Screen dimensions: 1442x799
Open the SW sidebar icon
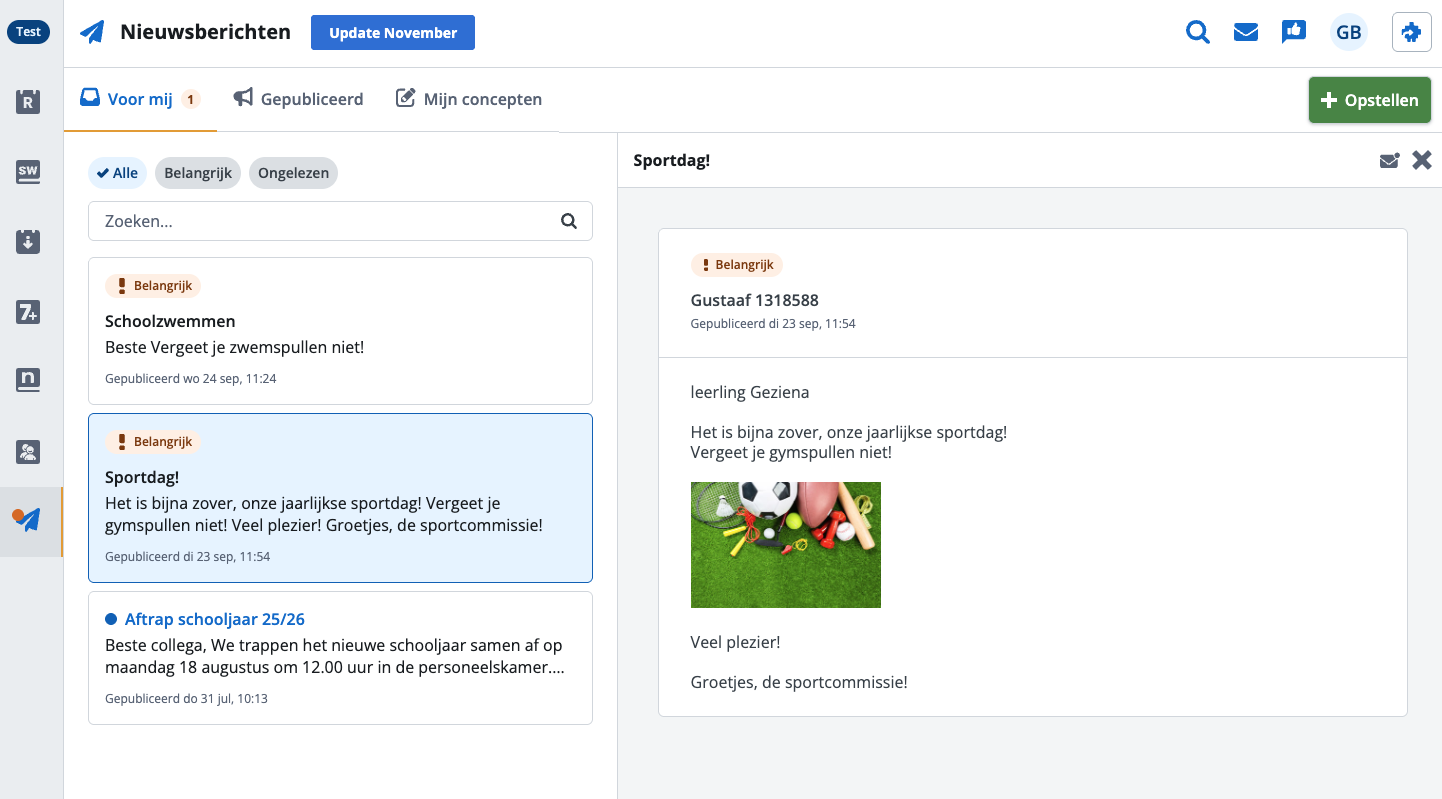coord(28,172)
